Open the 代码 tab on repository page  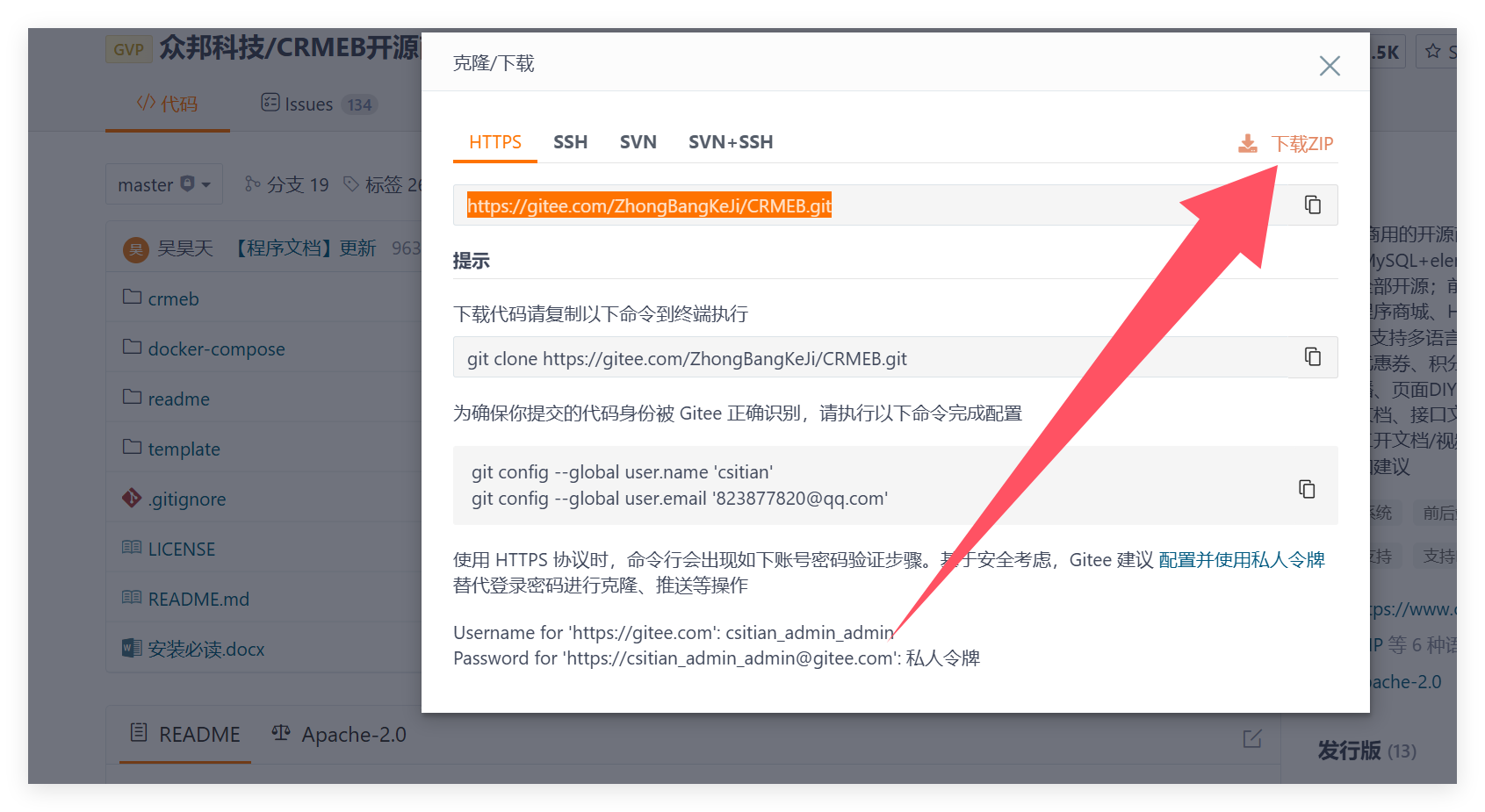(x=168, y=104)
